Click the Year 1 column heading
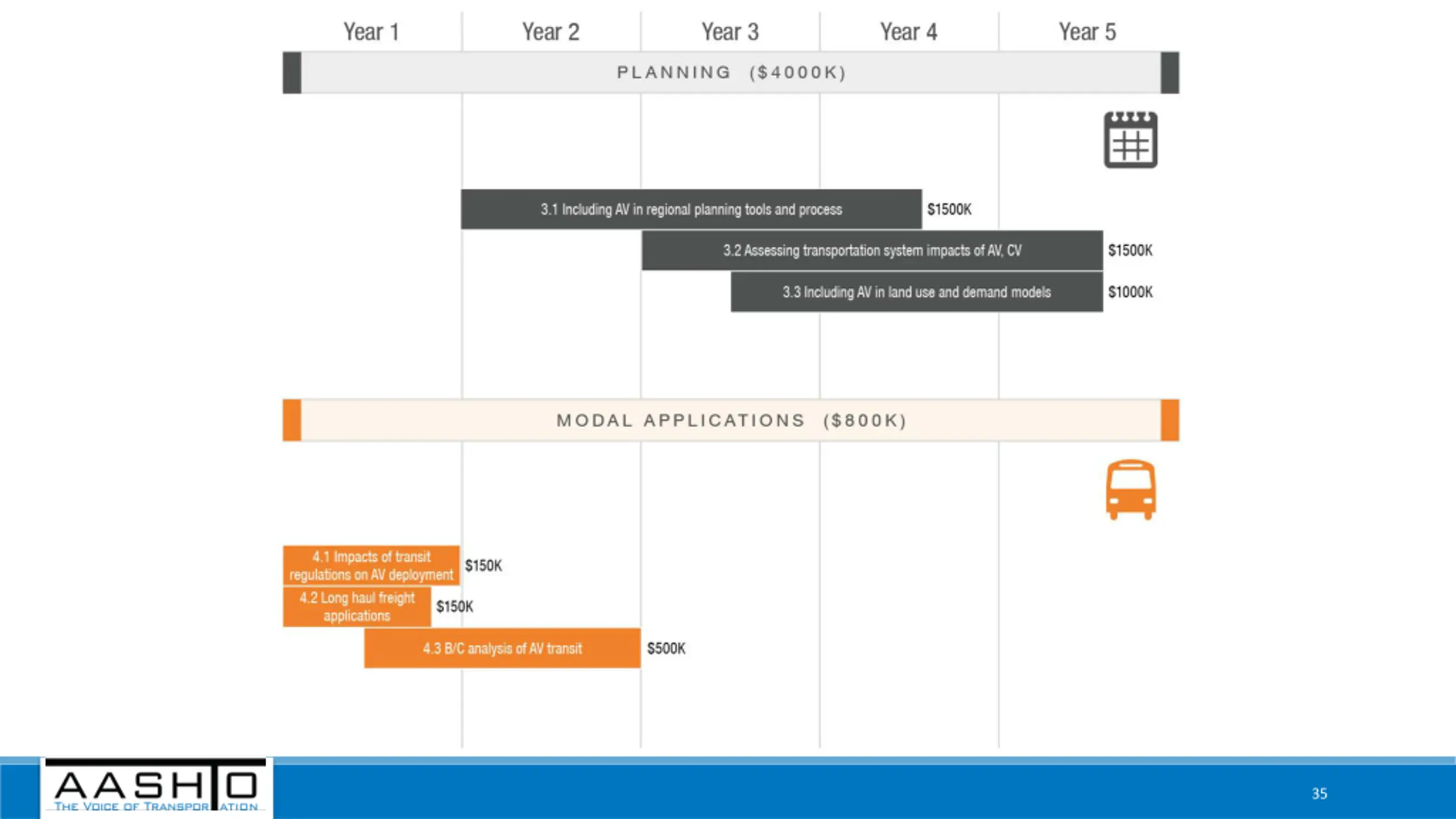This screenshot has width=1456, height=819. (x=371, y=32)
